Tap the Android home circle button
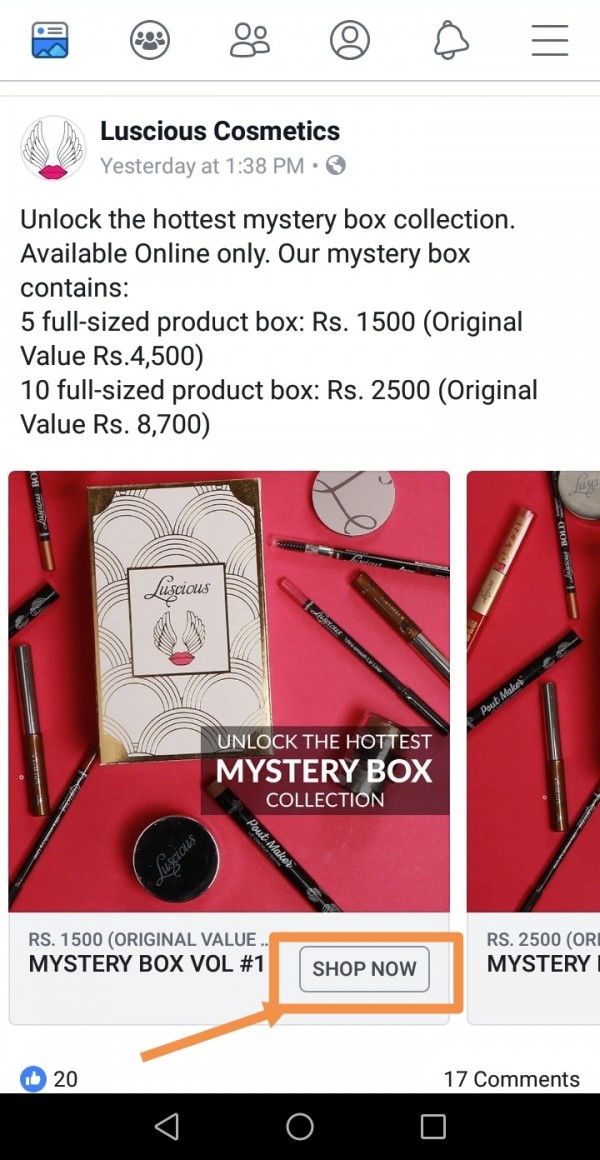This screenshot has width=600, height=1160. pos(300,1126)
